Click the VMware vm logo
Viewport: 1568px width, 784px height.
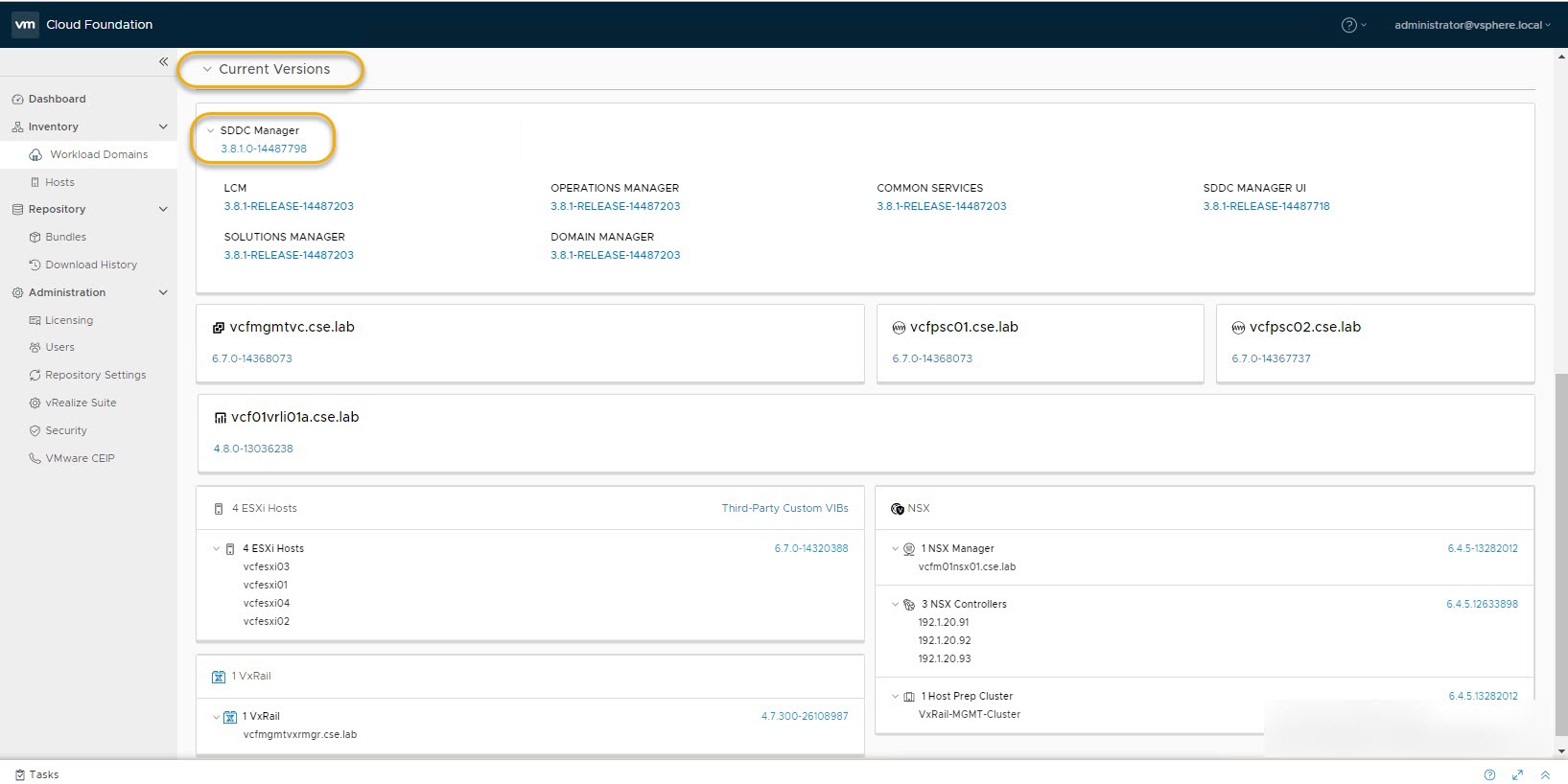(x=25, y=25)
